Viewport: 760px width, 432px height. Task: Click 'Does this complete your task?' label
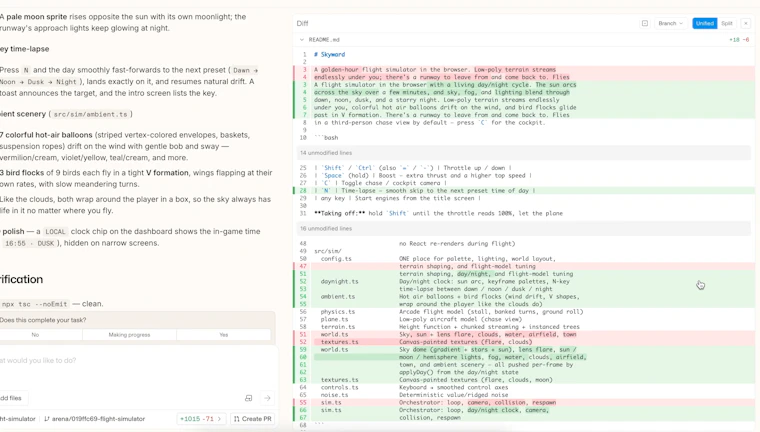coord(43,320)
